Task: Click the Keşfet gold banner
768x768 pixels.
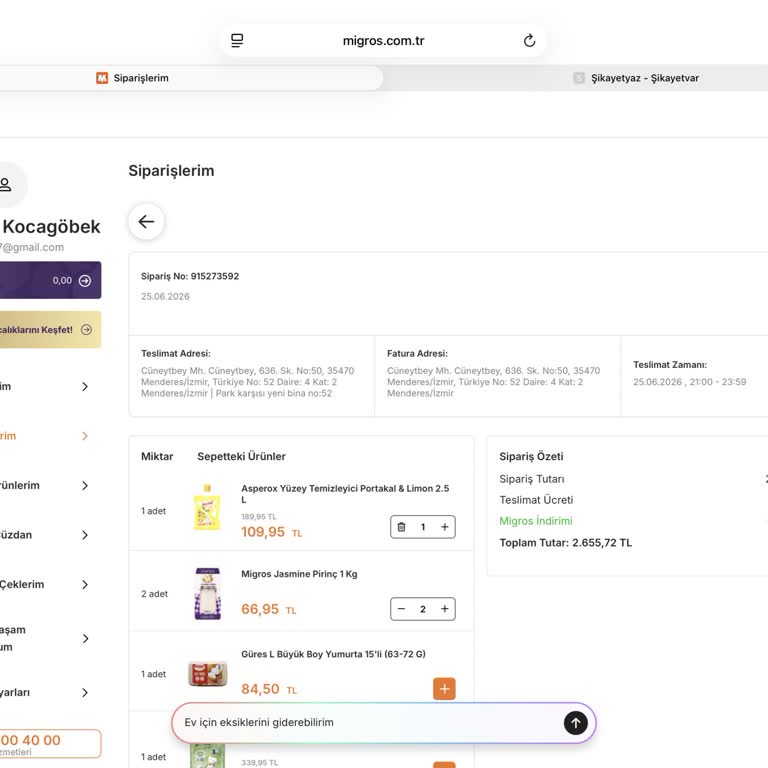Action: [50, 330]
